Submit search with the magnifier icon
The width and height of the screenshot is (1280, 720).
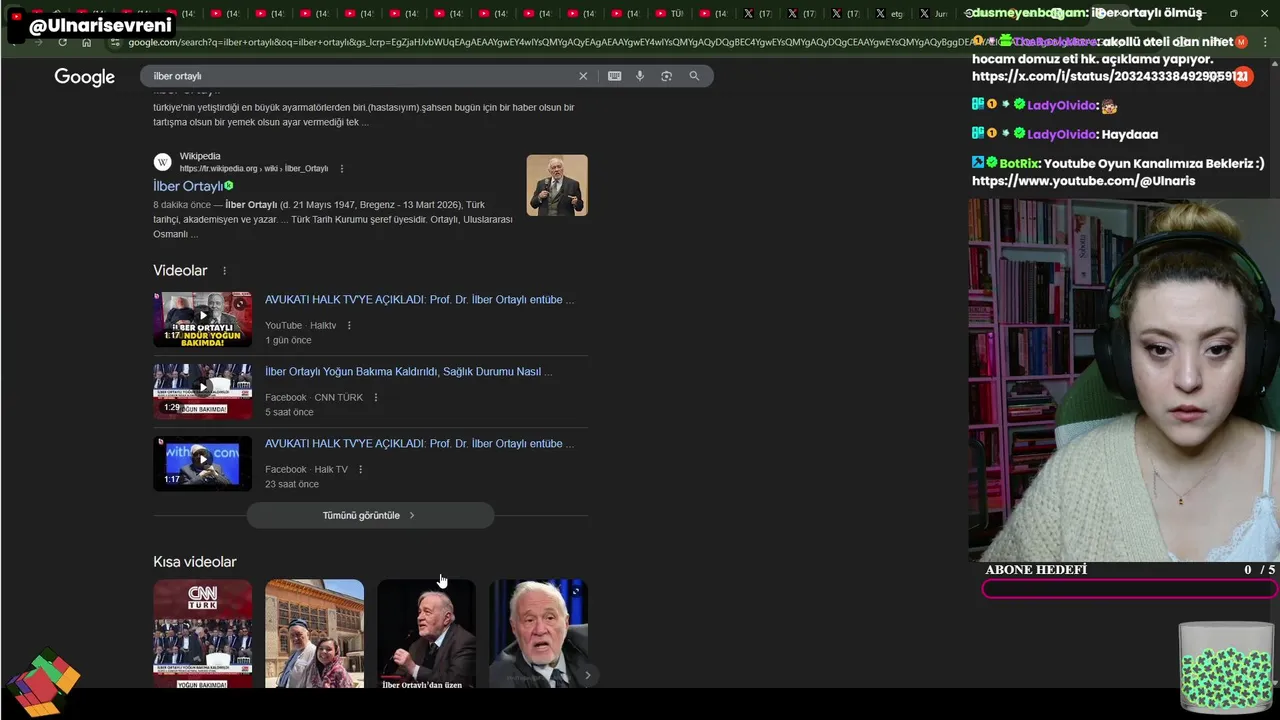(694, 76)
